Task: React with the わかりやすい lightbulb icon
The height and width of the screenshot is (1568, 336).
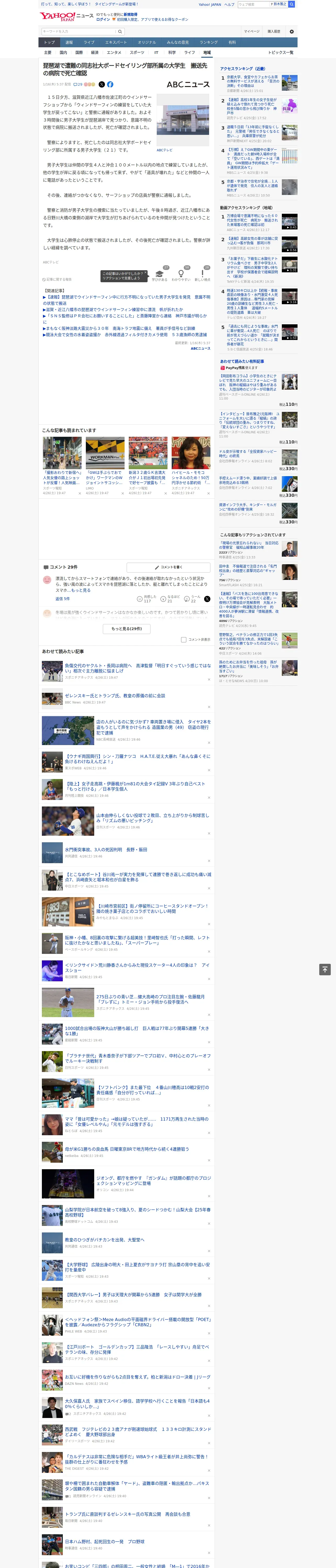Action: (x=181, y=274)
